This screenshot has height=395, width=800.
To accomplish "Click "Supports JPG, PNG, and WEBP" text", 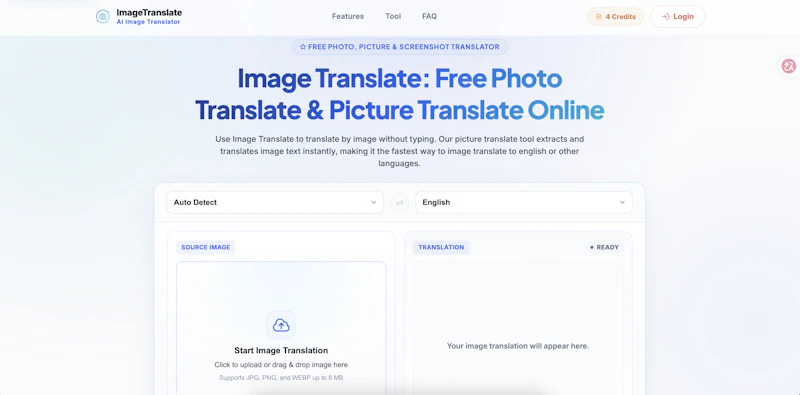I will click(x=281, y=378).
